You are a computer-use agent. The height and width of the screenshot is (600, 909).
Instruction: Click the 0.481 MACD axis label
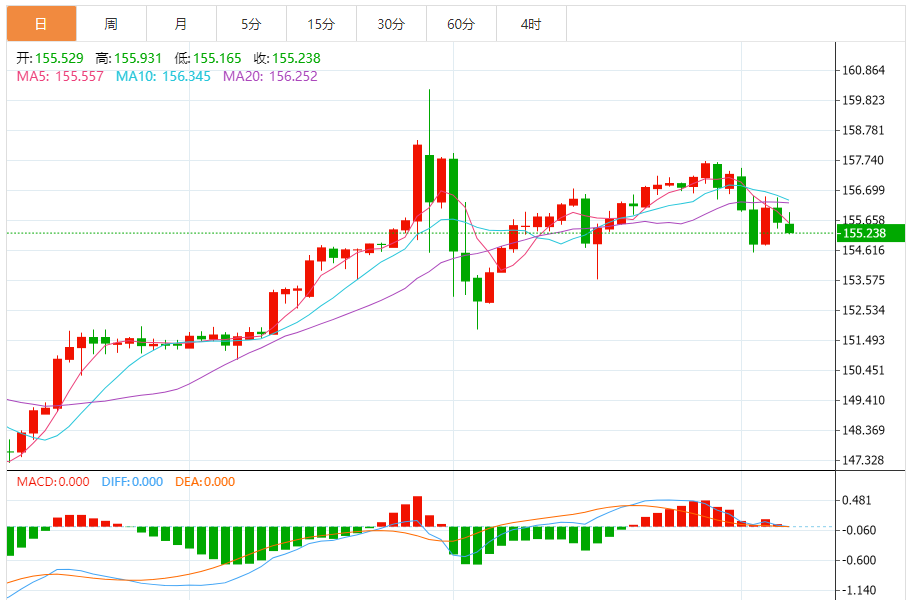[857, 500]
